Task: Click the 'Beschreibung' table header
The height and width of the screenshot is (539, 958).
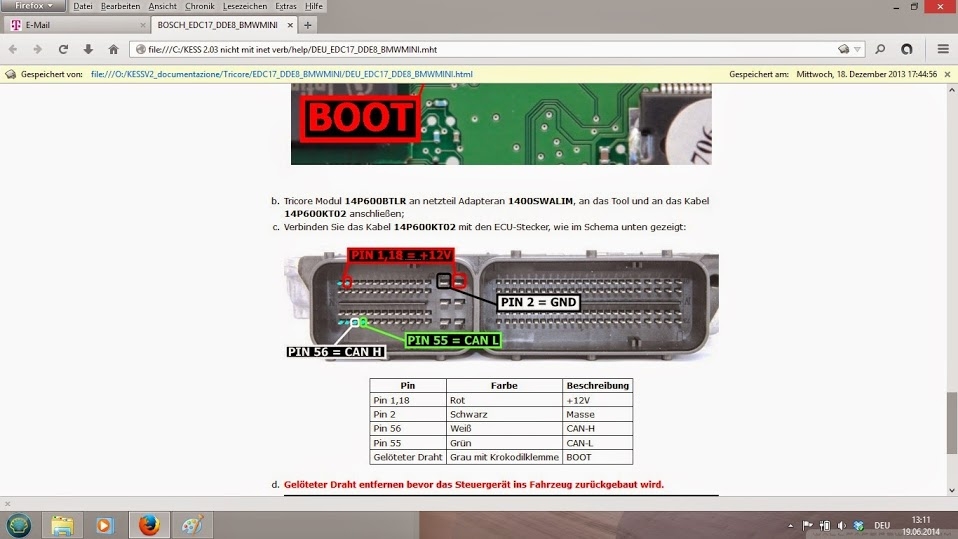Action: (598, 386)
